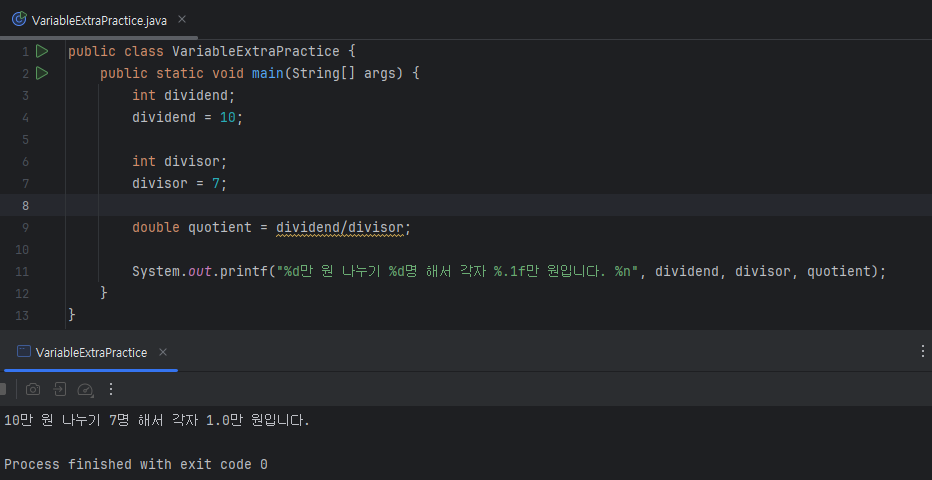Click line number 5 in the gutter
Image resolution: width=932 pixels, height=480 pixels.
pyautogui.click(x=25, y=140)
